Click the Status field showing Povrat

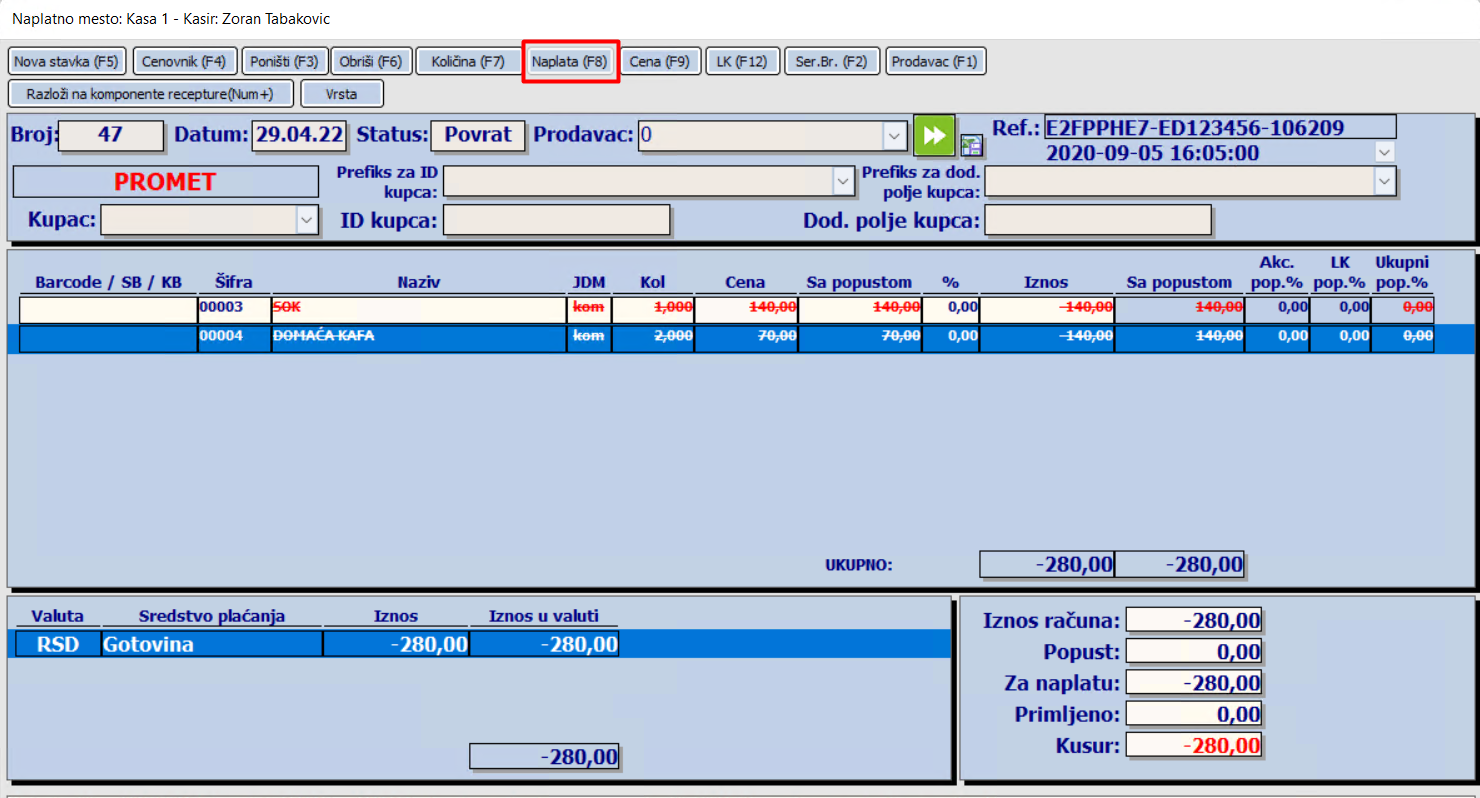(478, 135)
